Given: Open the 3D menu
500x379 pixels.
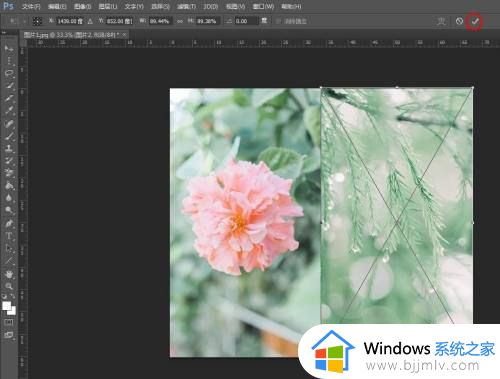Looking at the screenshot, I should (x=211, y=6).
